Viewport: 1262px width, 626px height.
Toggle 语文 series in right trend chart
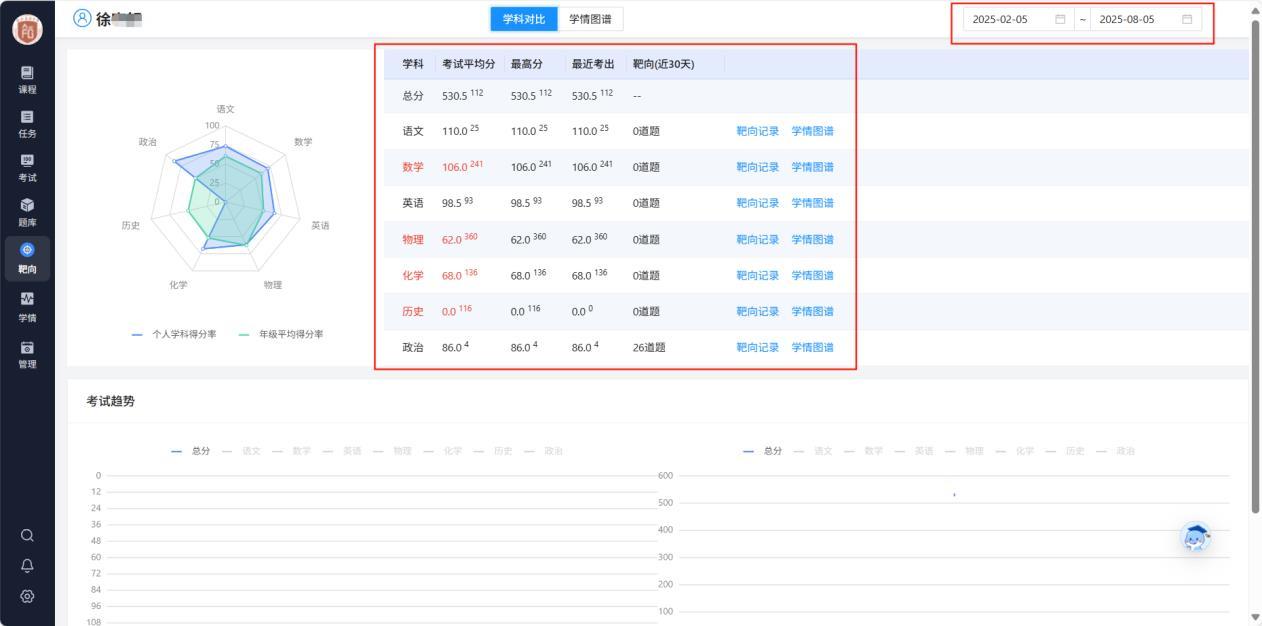(814, 451)
